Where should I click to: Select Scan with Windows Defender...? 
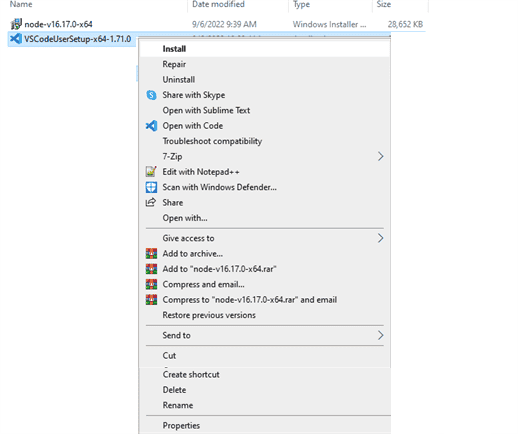(x=265, y=187)
